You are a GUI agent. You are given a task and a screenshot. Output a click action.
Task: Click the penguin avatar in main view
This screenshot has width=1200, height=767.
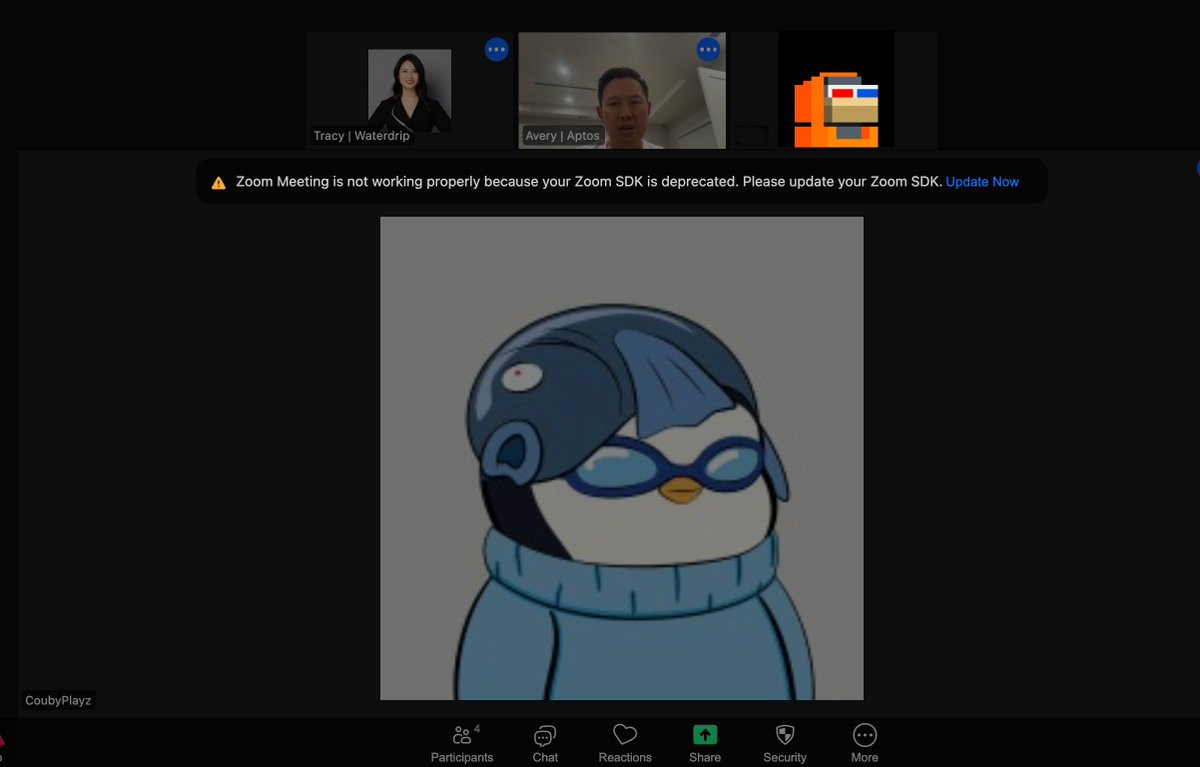[x=622, y=458]
